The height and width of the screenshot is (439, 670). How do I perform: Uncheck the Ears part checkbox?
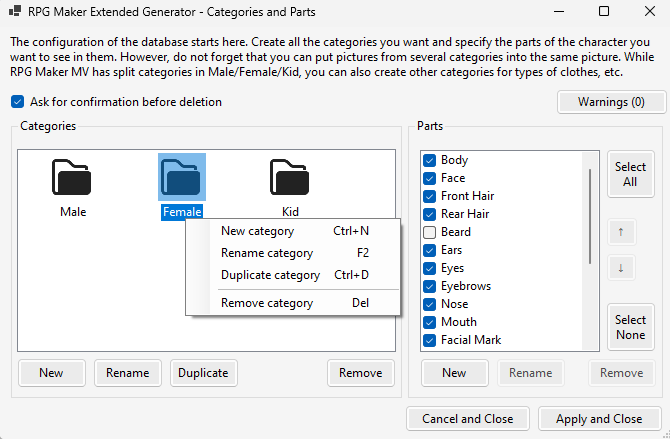(429, 250)
